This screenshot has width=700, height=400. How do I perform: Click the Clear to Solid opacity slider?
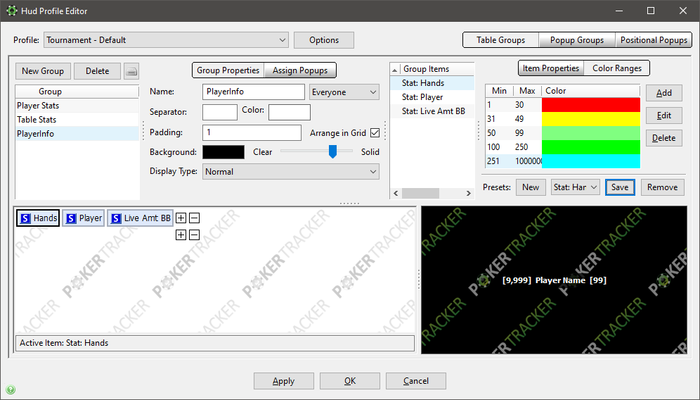coord(317,151)
